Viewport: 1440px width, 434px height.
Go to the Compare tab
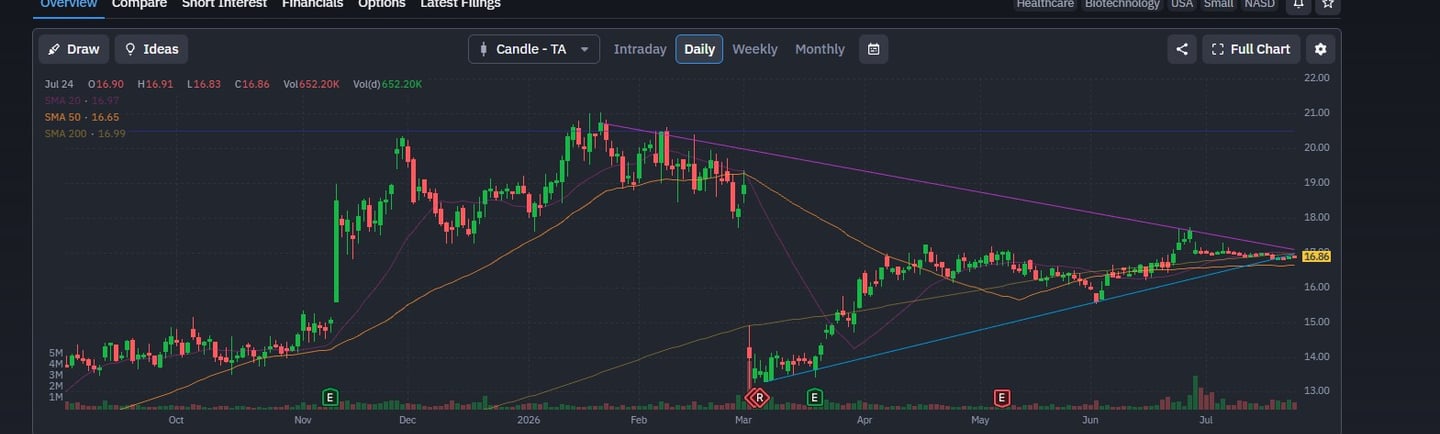[x=139, y=4]
